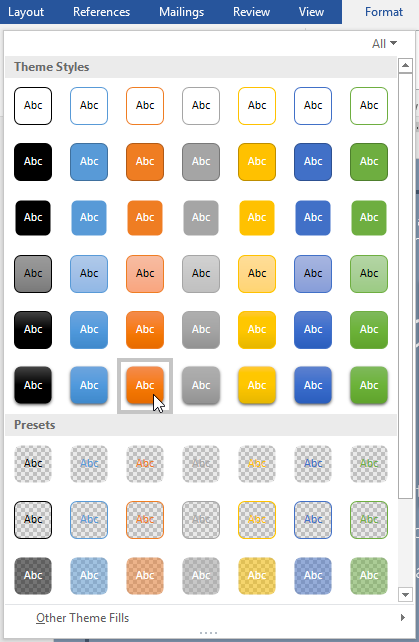This screenshot has width=419, height=642.
Task: Choose the transparent preset with black outline
Action: coord(33,520)
